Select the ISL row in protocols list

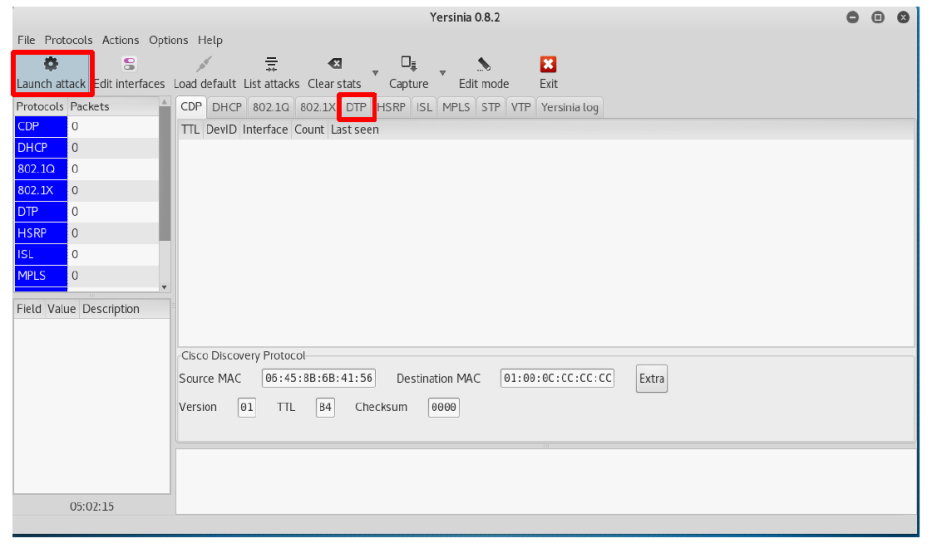[87, 254]
